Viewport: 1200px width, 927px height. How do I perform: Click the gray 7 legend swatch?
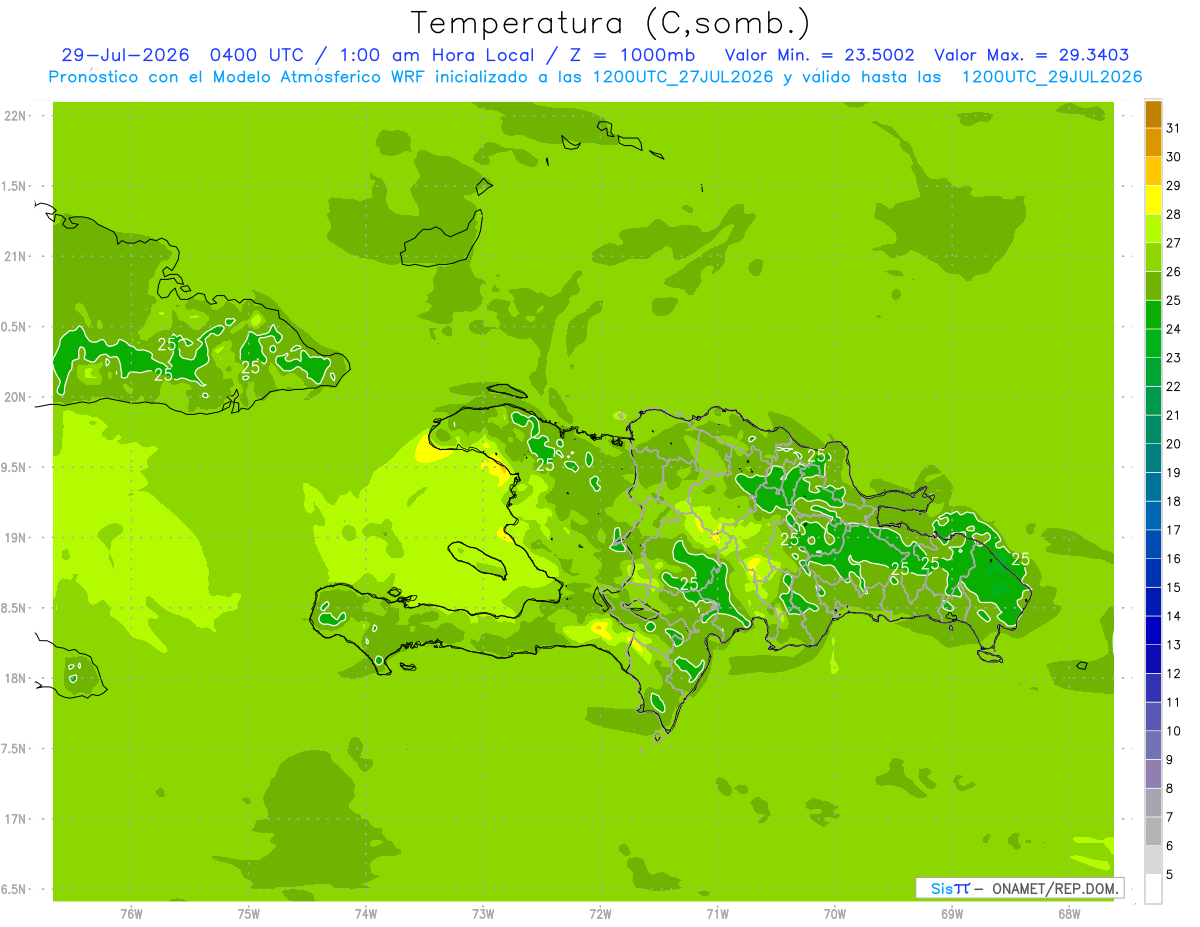pos(1153,803)
